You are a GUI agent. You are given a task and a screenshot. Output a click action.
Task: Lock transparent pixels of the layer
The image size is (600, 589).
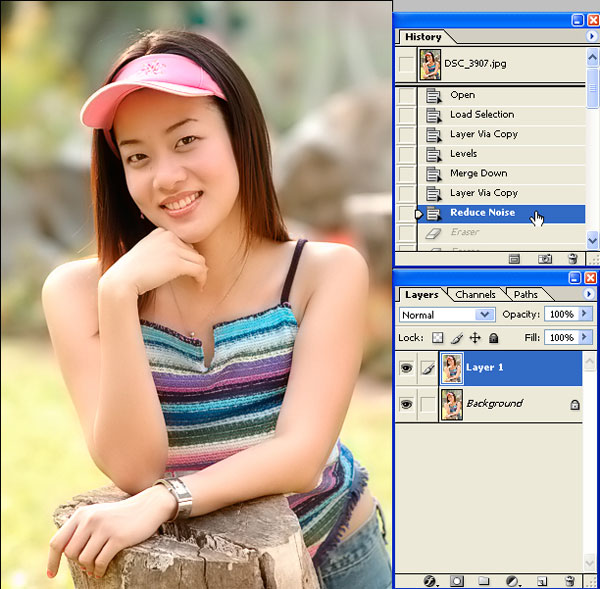click(x=437, y=338)
